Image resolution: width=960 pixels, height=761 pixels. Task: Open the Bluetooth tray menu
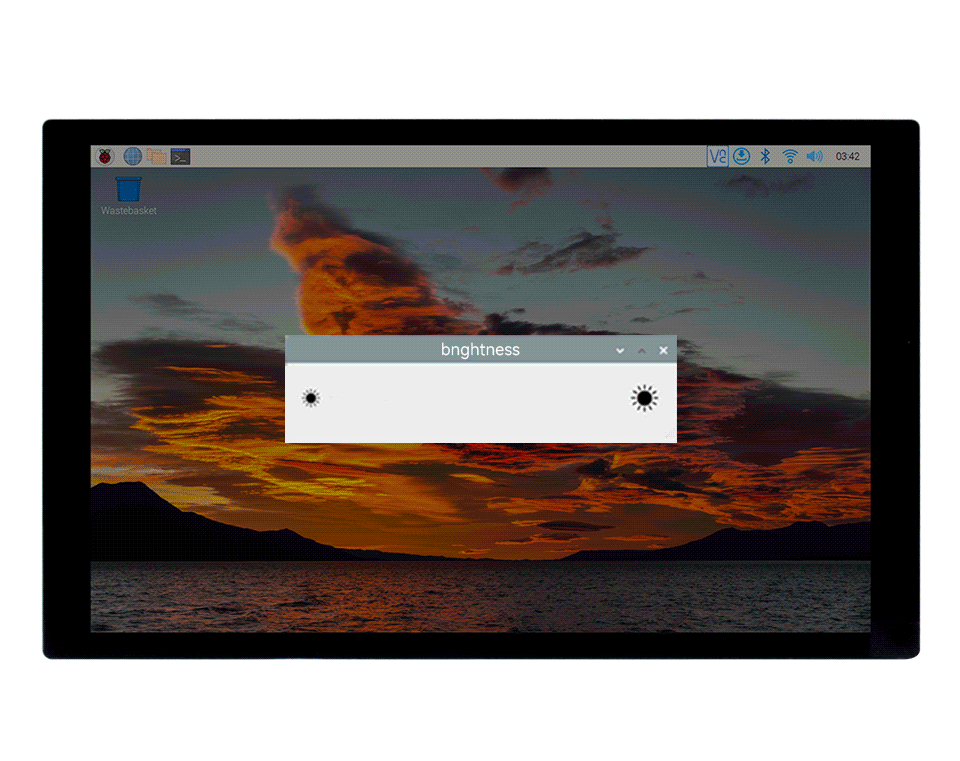(765, 156)
